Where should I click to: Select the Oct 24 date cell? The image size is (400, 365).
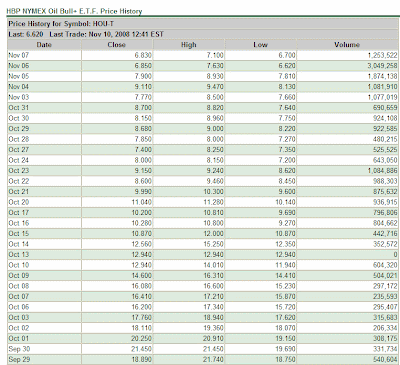click(x=44, y=160)
